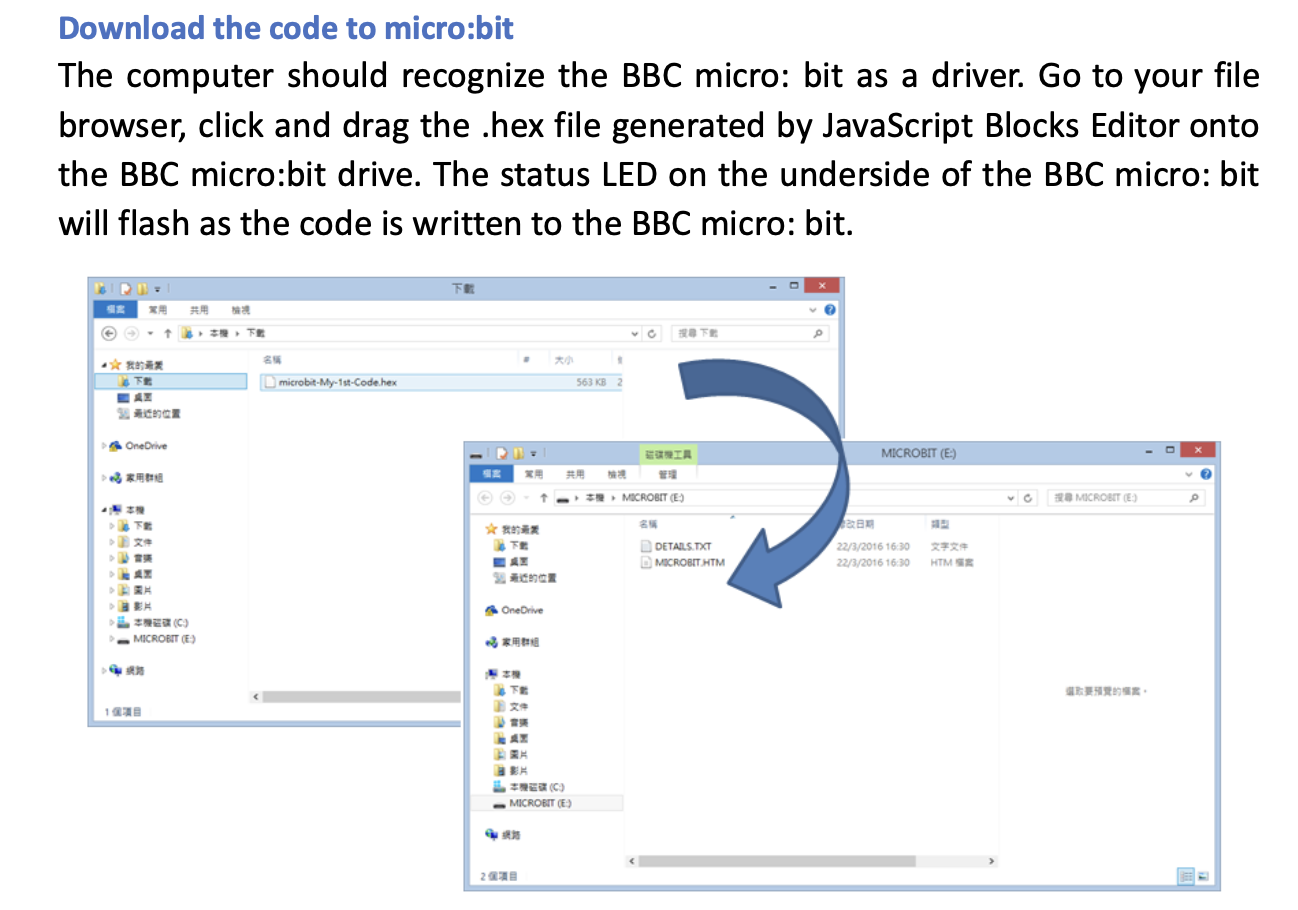Go up one level in MICROBIT window
The image size is (1298, 910).
(543, 497)
